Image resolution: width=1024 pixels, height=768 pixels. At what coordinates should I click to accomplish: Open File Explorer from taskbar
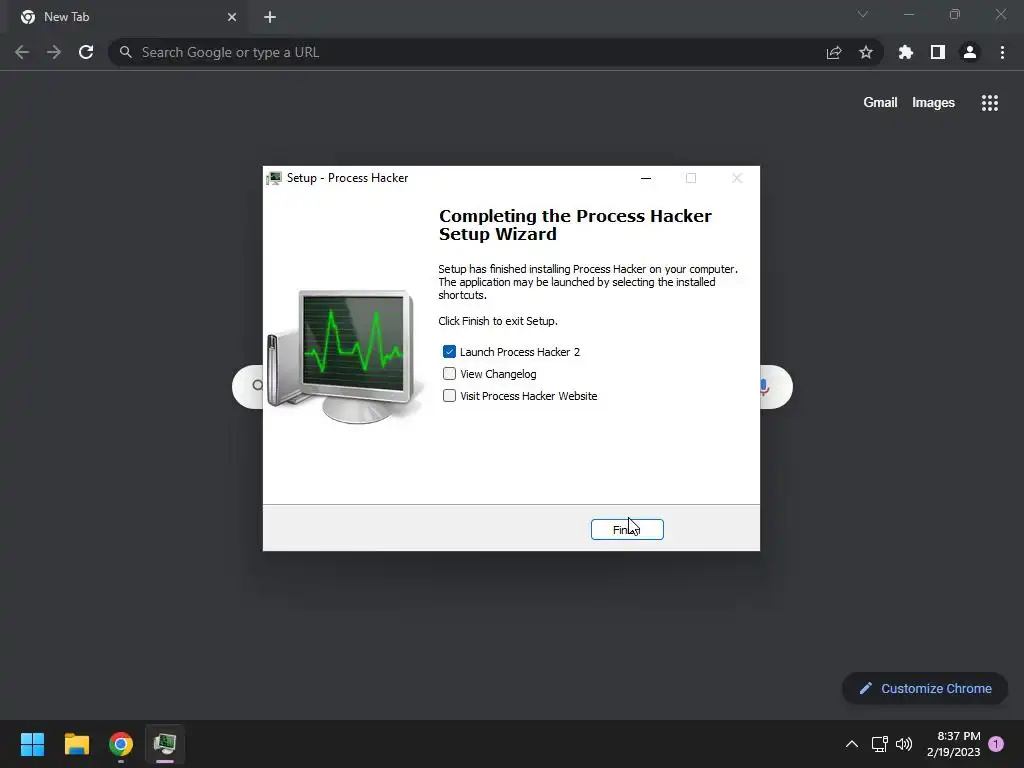click(77, 744)
